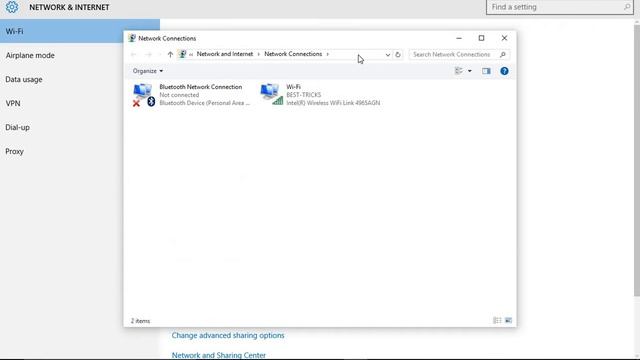Image resolution: width=640 pixels, height=360 pixels.
Task: Close the Network Connections window
Action: [x=504, y=38]
